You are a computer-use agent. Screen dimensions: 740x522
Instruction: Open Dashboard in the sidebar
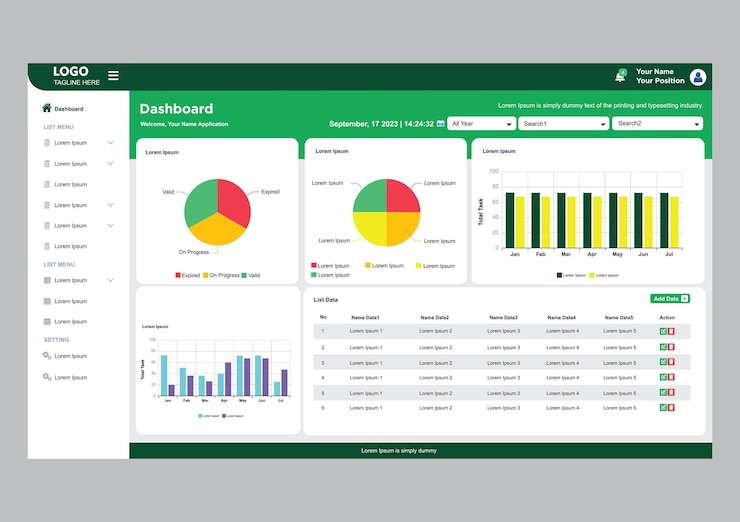point(63,109)
